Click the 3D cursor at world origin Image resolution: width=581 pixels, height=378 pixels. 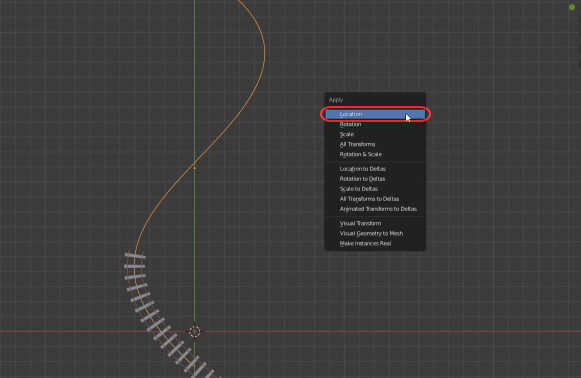pyautogui.click(x=195, y=331)
